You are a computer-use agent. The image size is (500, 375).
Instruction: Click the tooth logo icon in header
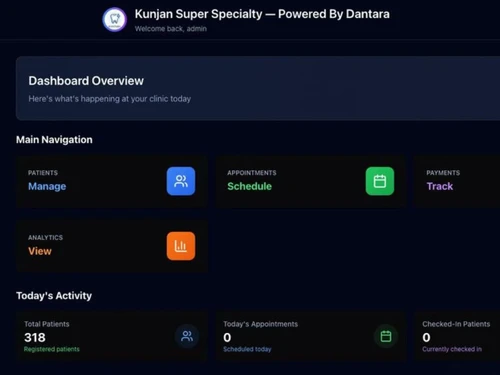click(x=115, y=20)
